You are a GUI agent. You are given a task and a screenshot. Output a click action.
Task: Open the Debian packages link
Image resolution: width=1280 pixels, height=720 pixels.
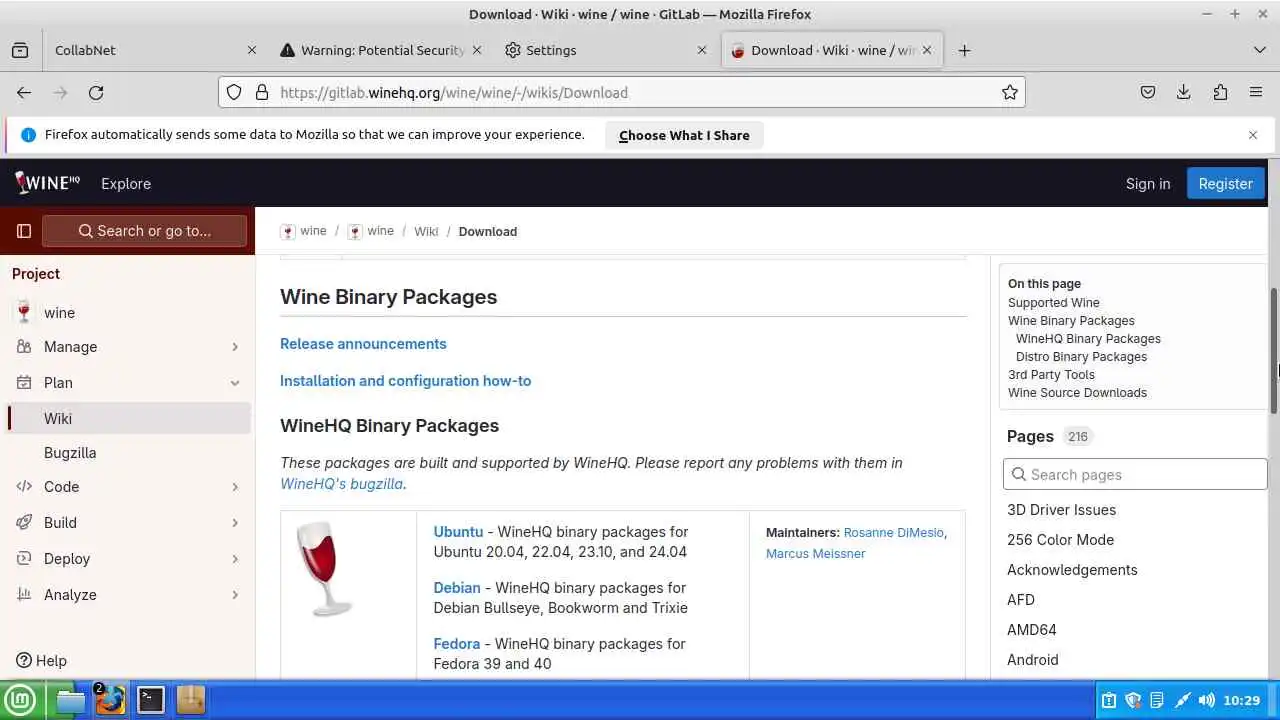457,587
